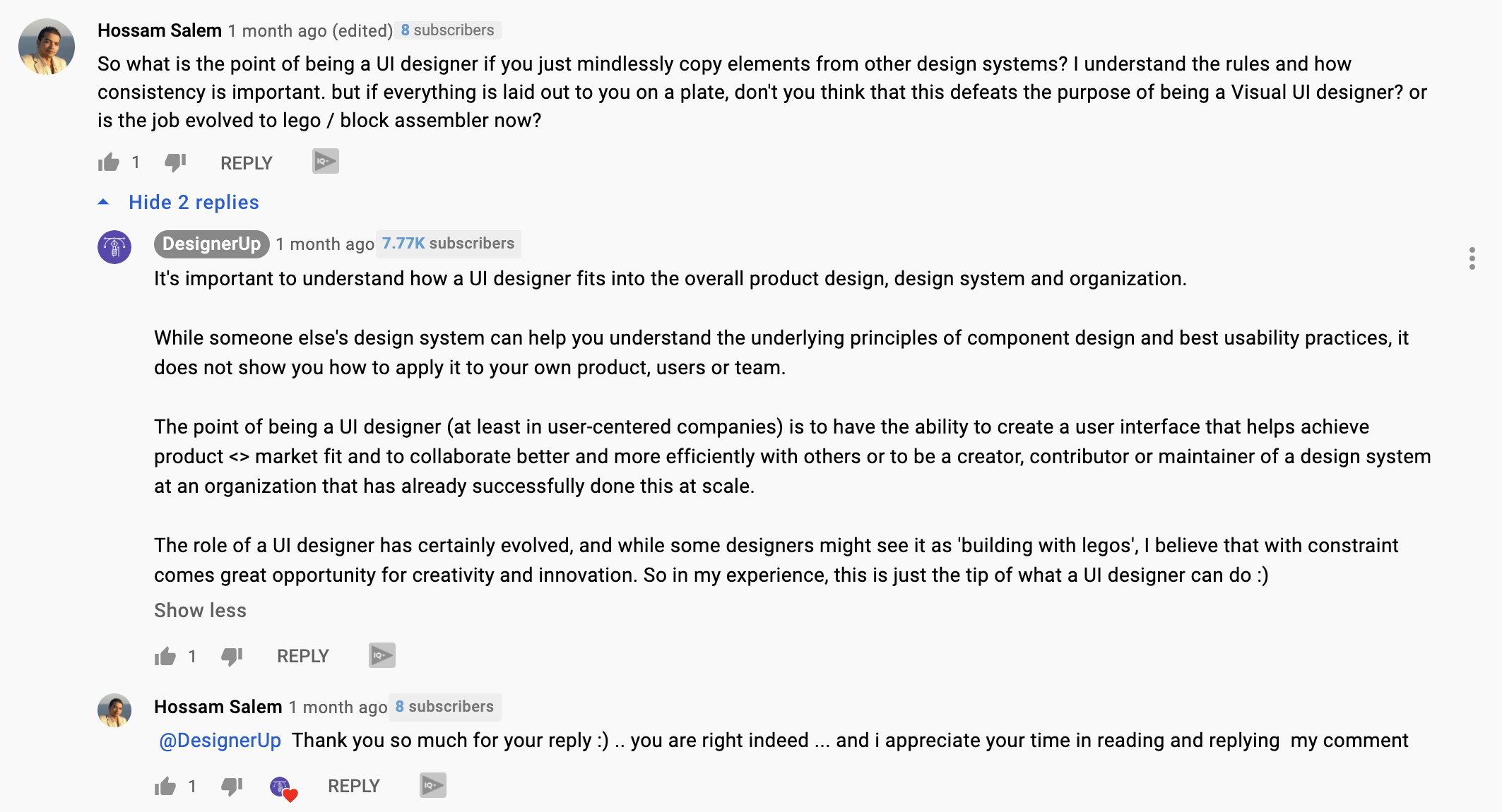Viewport: 1502px width, 812px height.
Task: Click the tag icon beside top comment's REPLY
Action: 326,162
